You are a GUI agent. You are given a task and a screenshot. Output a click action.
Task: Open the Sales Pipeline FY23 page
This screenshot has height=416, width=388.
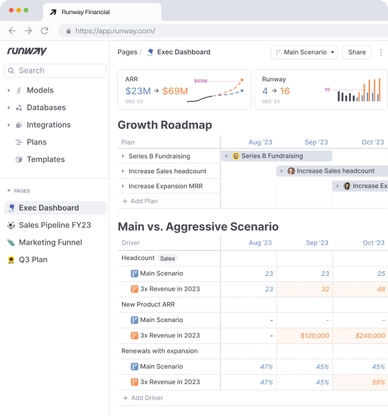pyautogui.click(x=55, y=225)
